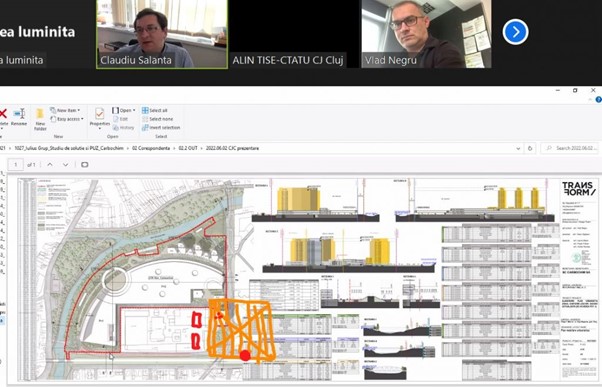This screenshot has height=387, width=602.
Task: Click Invert selection option
Action: (x=161, y=127)
